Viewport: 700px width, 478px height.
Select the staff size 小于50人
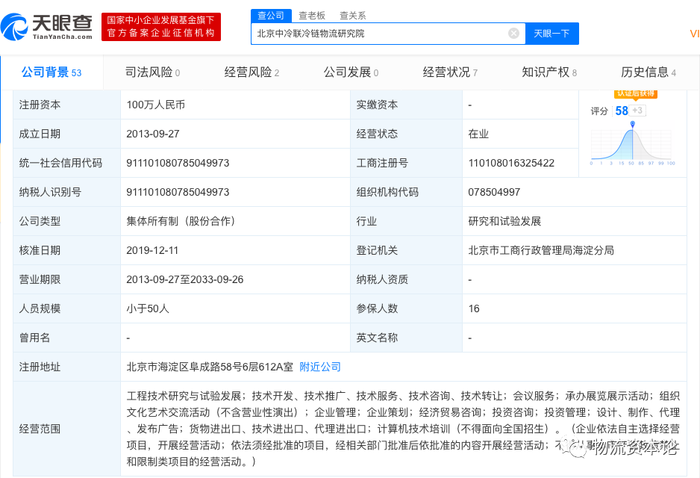(148, 308)
